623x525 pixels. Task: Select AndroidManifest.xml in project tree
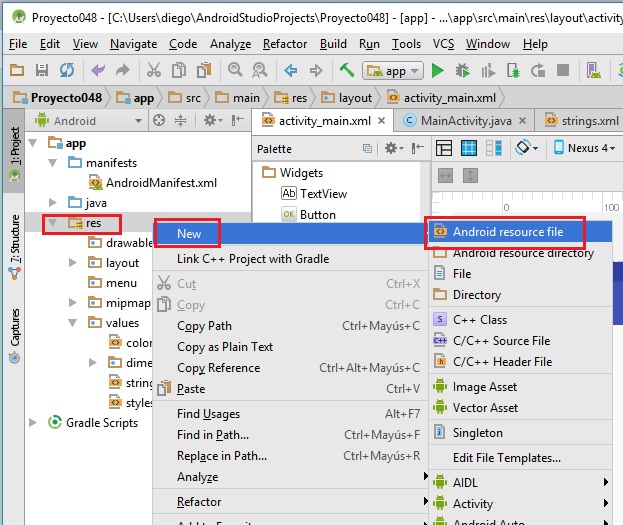pyautogui.click(x=153, y=183)
